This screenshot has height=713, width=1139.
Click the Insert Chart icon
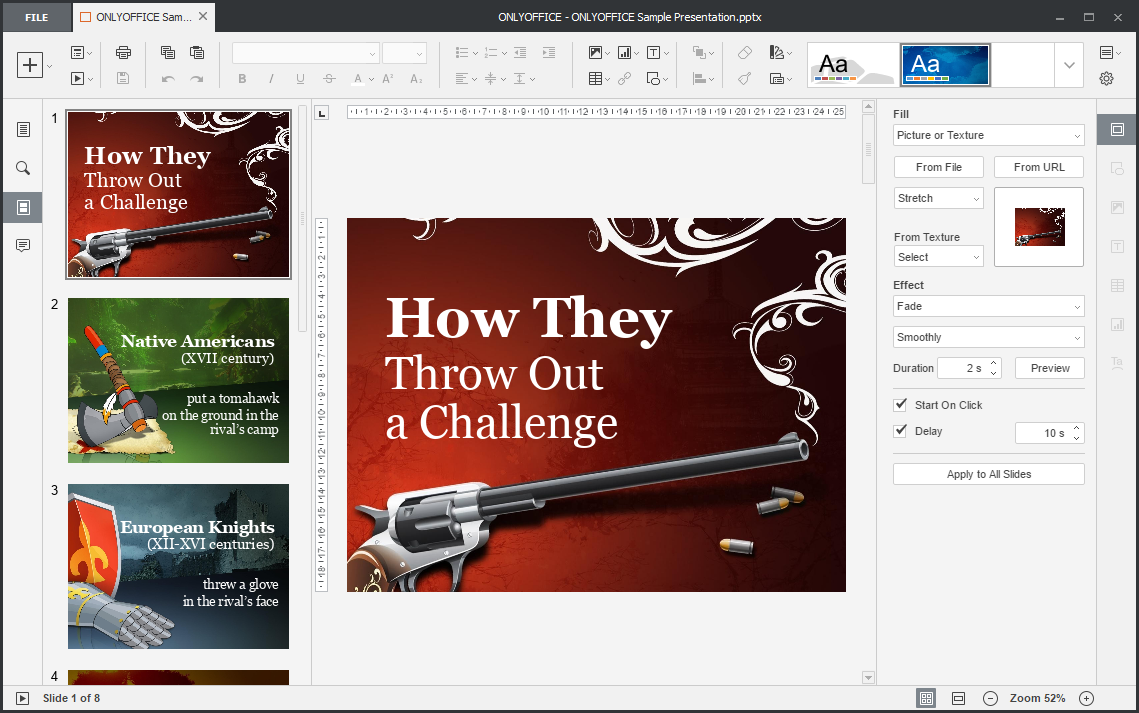point(625,53)
